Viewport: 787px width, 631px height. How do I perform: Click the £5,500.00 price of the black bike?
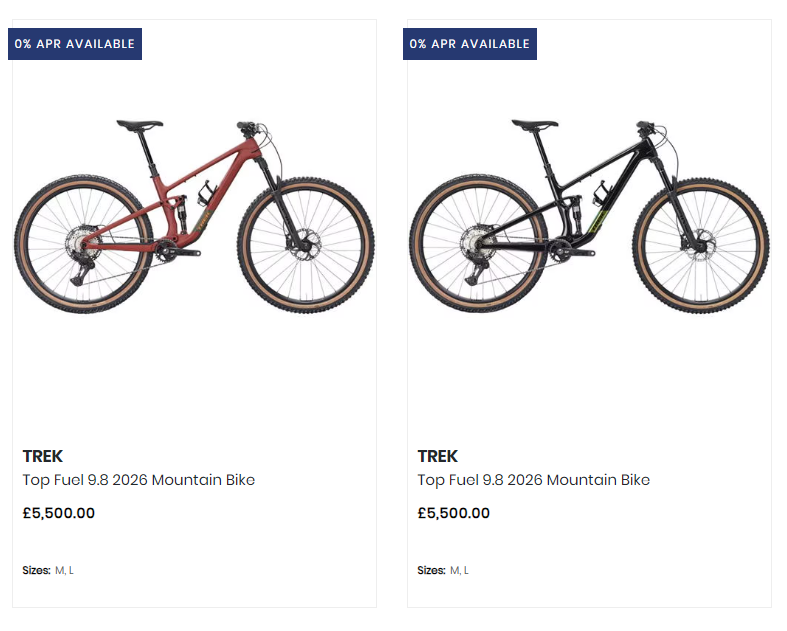coord(454,514)
